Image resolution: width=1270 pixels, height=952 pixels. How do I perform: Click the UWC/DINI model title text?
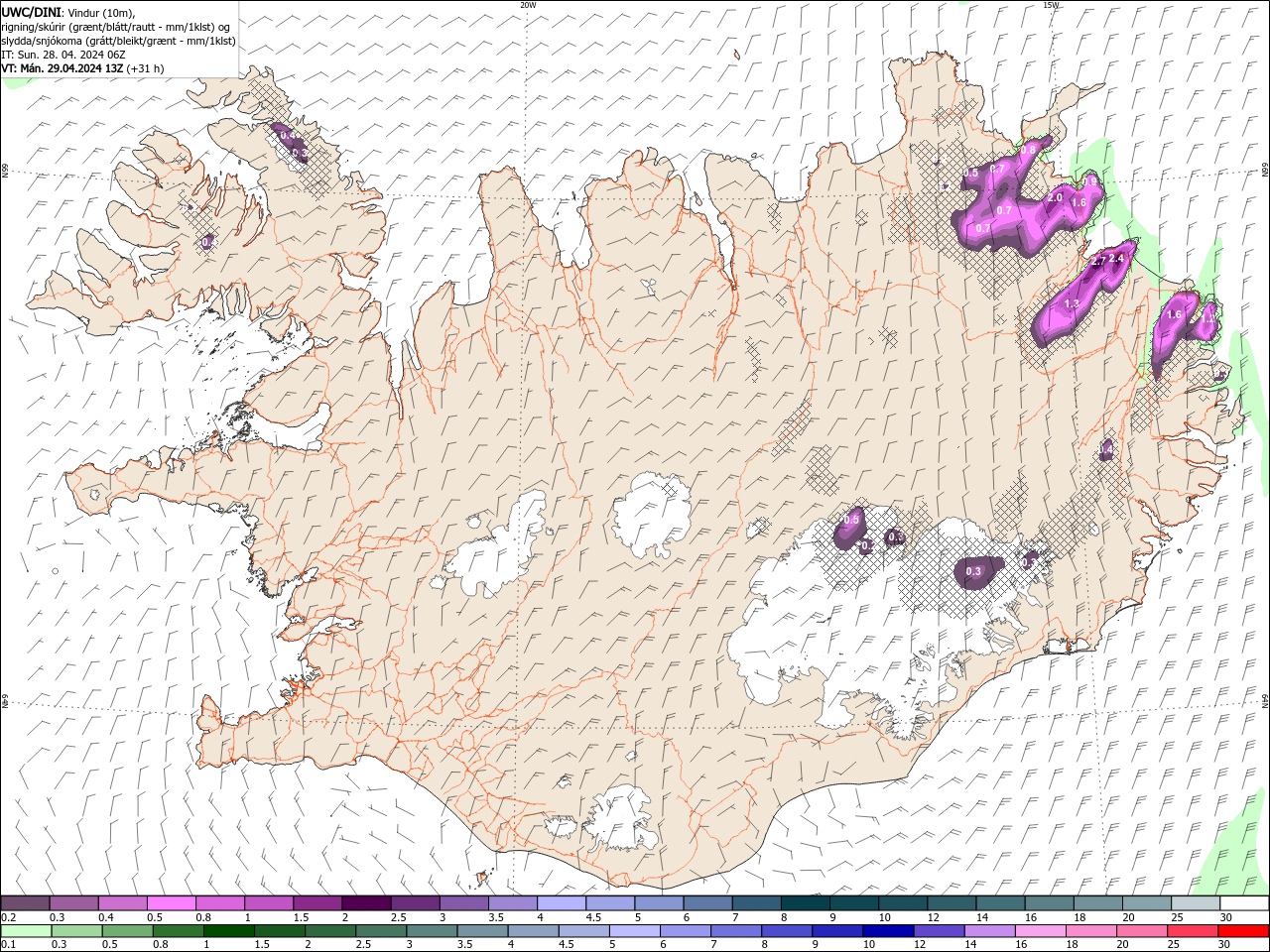pyautogui.click(x=30, y=12)
